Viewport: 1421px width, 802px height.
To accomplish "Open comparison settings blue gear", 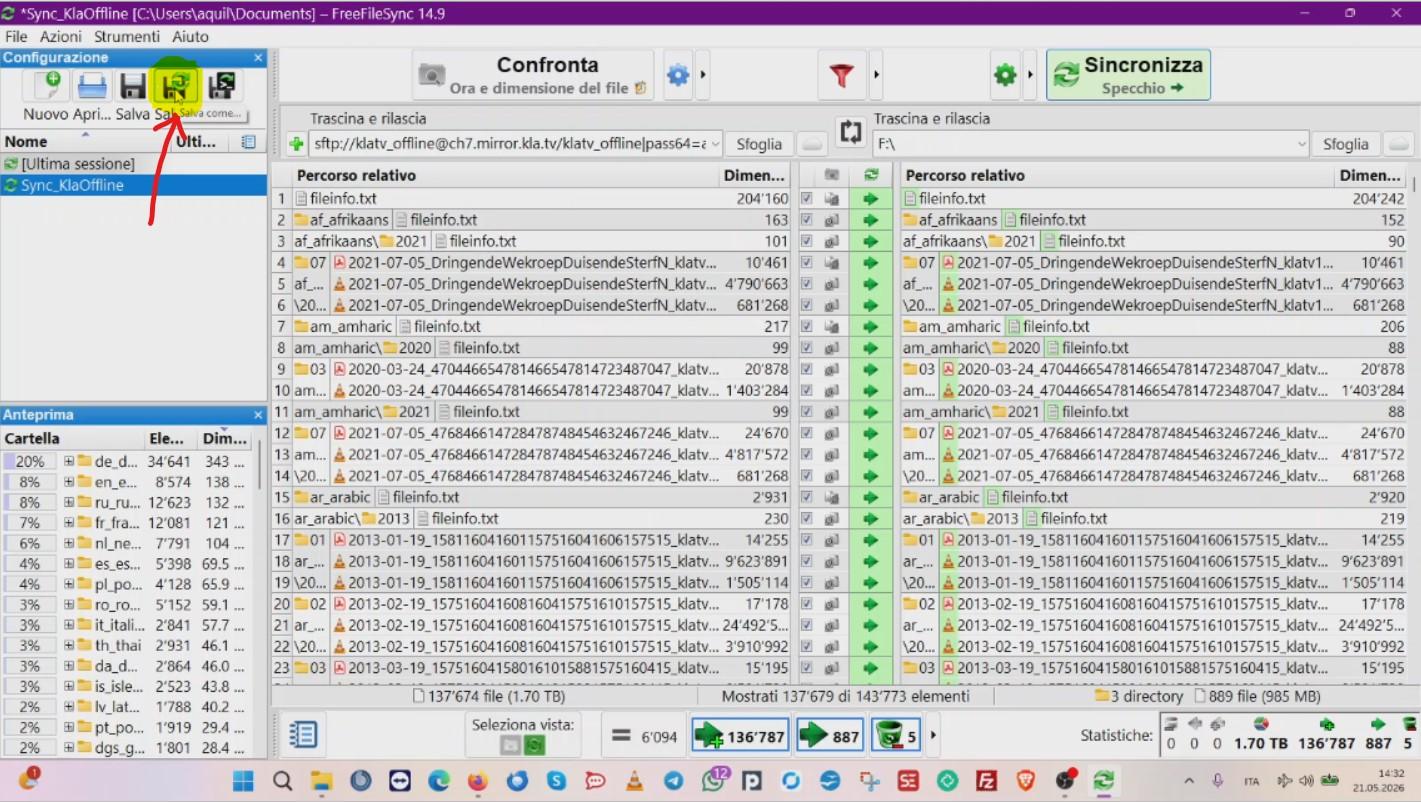I will [678, 75].
